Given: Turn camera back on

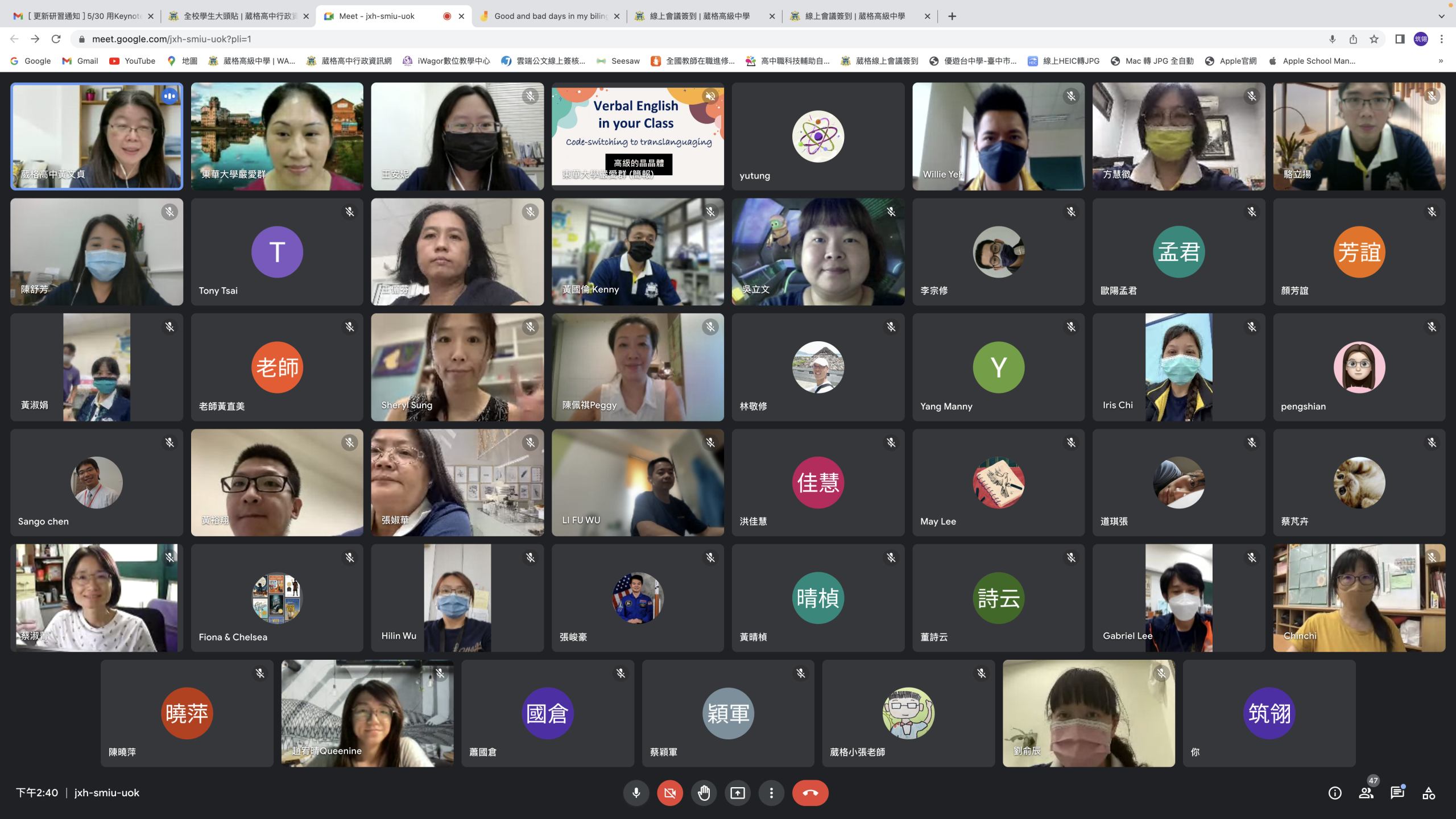Looking at the screenshot, I should point(670,793).
